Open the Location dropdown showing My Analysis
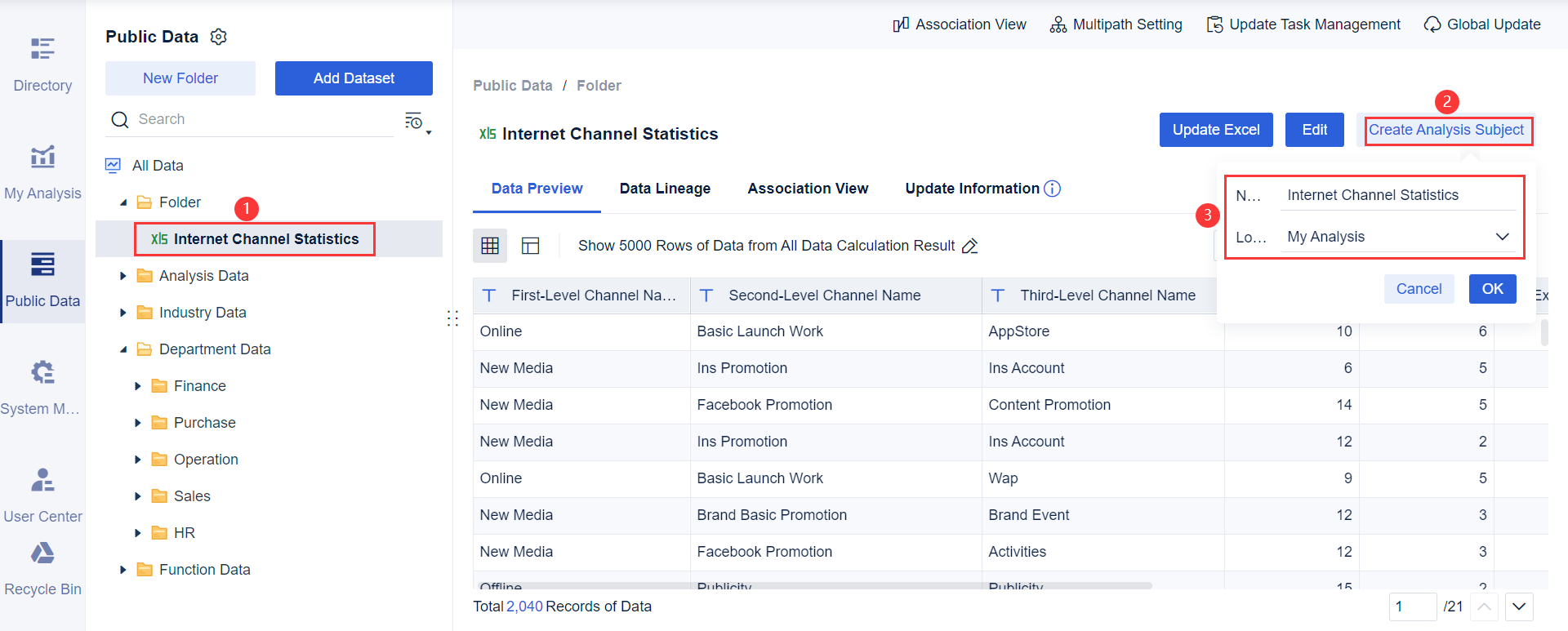 [x=1397, y=237]
